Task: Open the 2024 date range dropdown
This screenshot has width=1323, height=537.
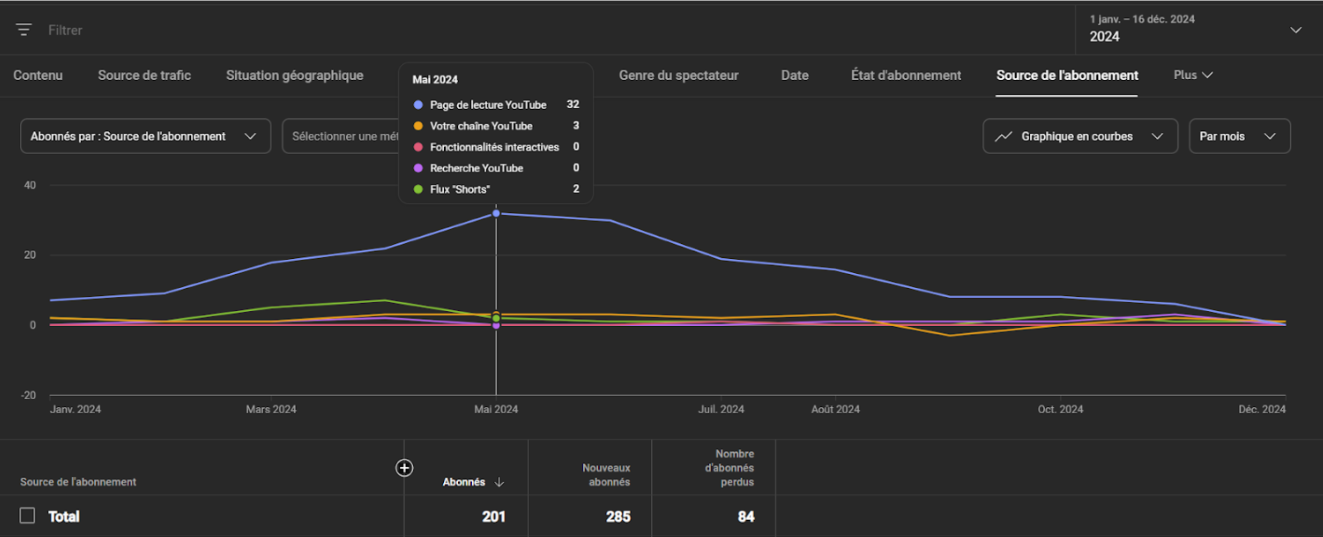Action: [x=1198, y=29]
